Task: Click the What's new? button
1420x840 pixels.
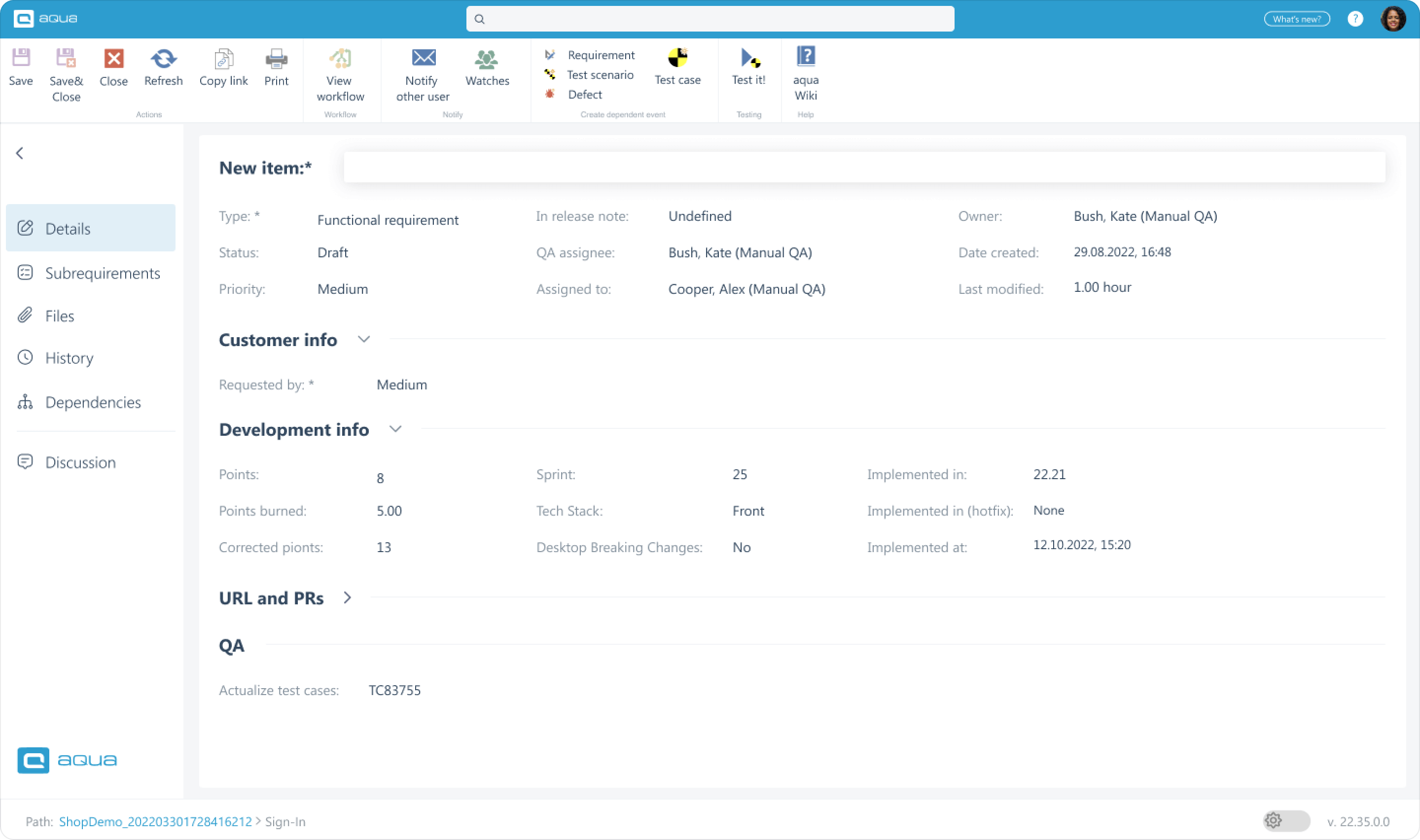Action: (1297, 19)
